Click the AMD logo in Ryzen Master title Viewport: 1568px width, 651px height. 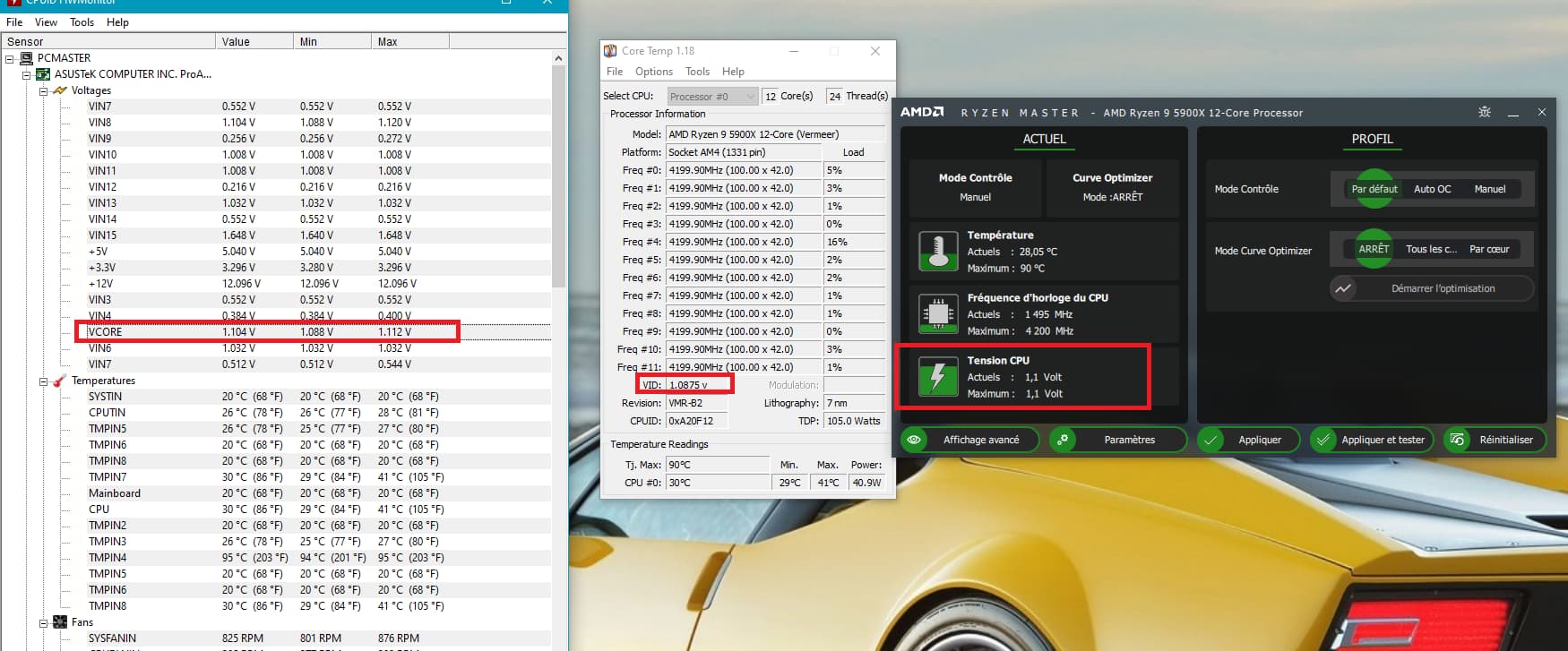click(922, 112)
